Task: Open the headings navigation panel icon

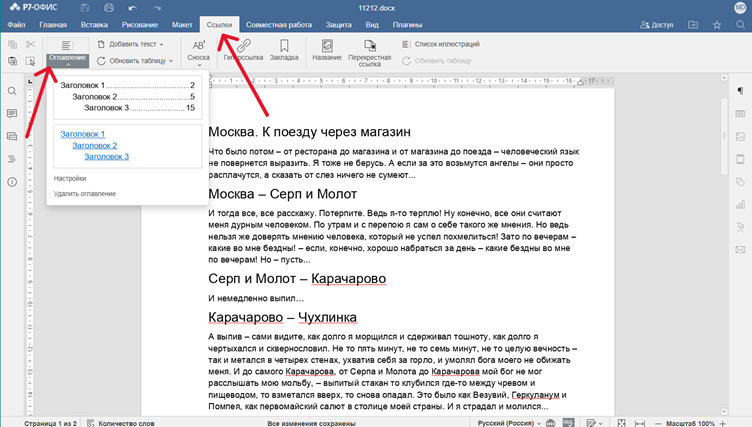Action: tap(12, 159)
